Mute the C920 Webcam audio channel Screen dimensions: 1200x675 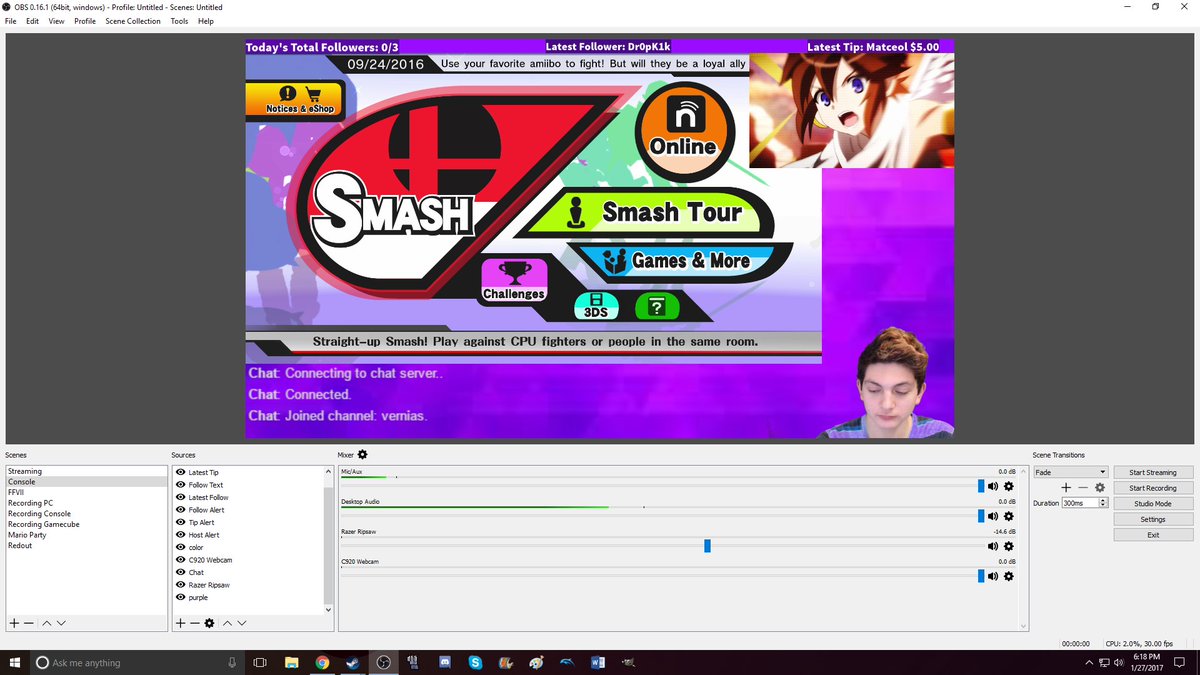pyautogui.click(x=993, y=576)
